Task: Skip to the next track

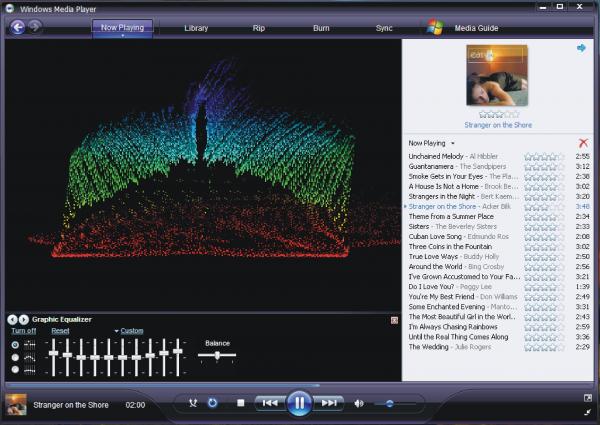Action: pos(329,403)
